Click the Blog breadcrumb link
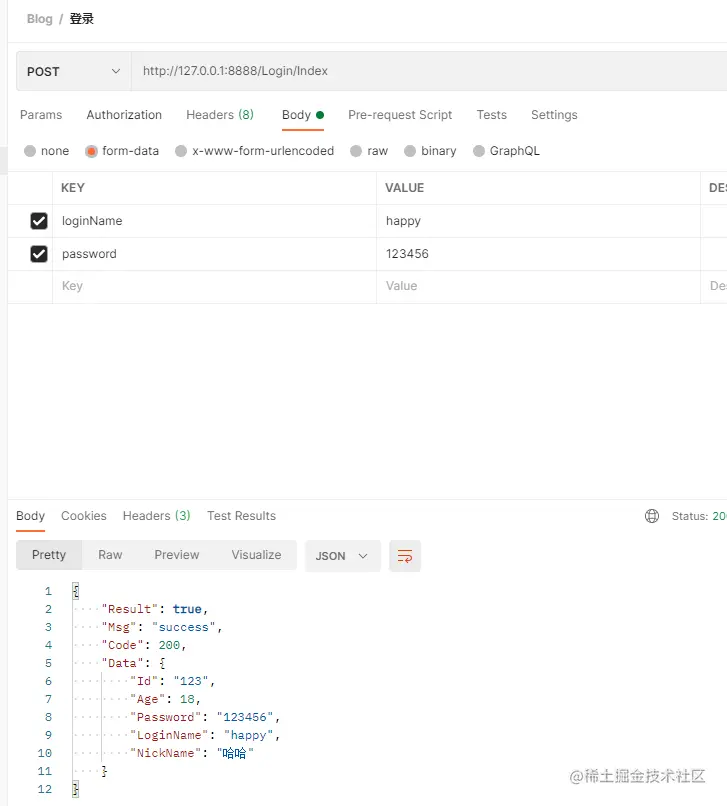The height and width of the screenshot is (806, 727). pyautogui.click(x=40, y=19)
